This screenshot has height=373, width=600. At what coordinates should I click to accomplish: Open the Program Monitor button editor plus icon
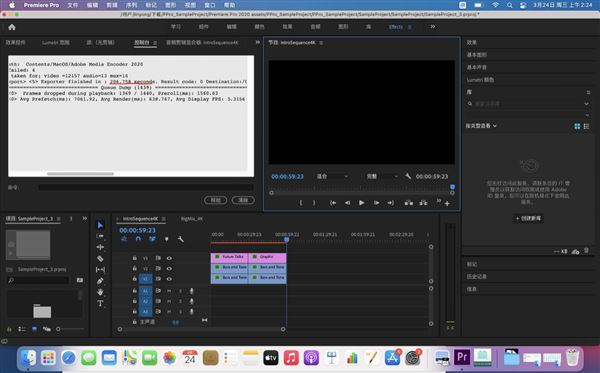click(x=447, y=203)
